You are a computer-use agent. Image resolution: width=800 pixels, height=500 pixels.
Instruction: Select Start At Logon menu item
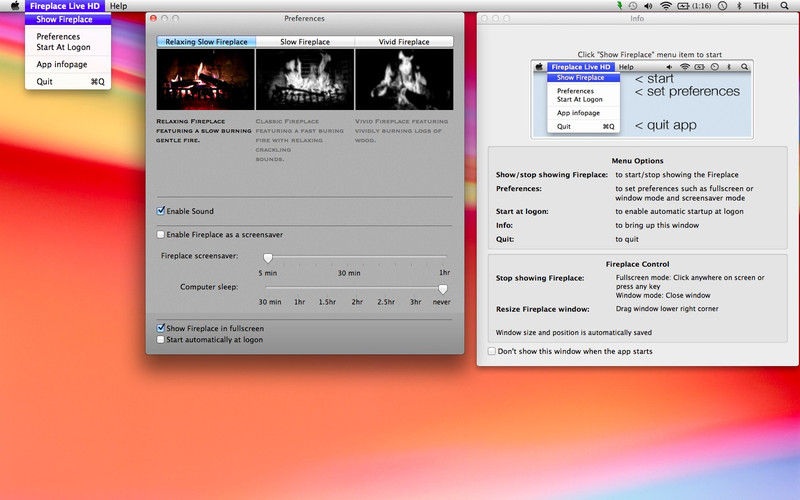point(68,47)
